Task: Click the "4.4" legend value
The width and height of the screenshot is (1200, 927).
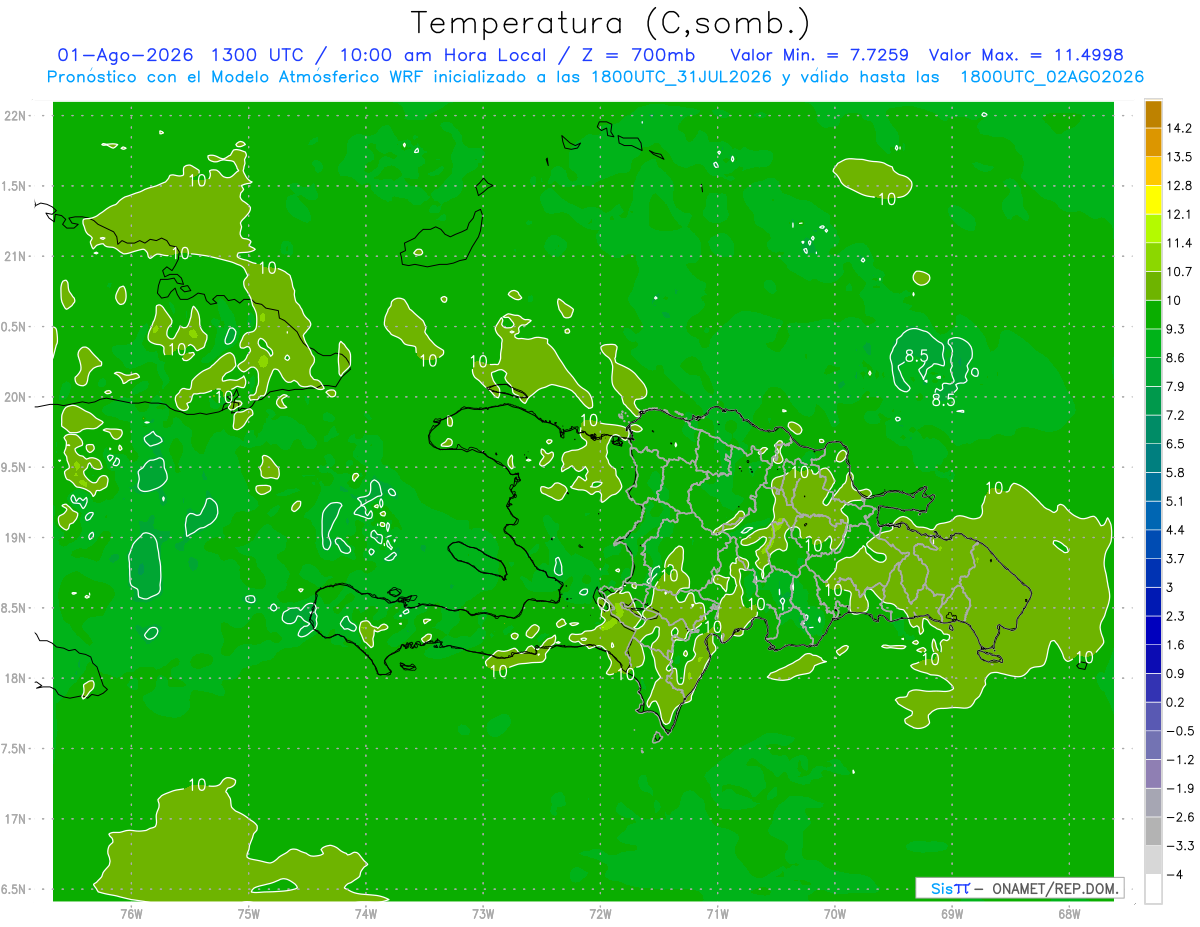Action: coord(1176,529)
